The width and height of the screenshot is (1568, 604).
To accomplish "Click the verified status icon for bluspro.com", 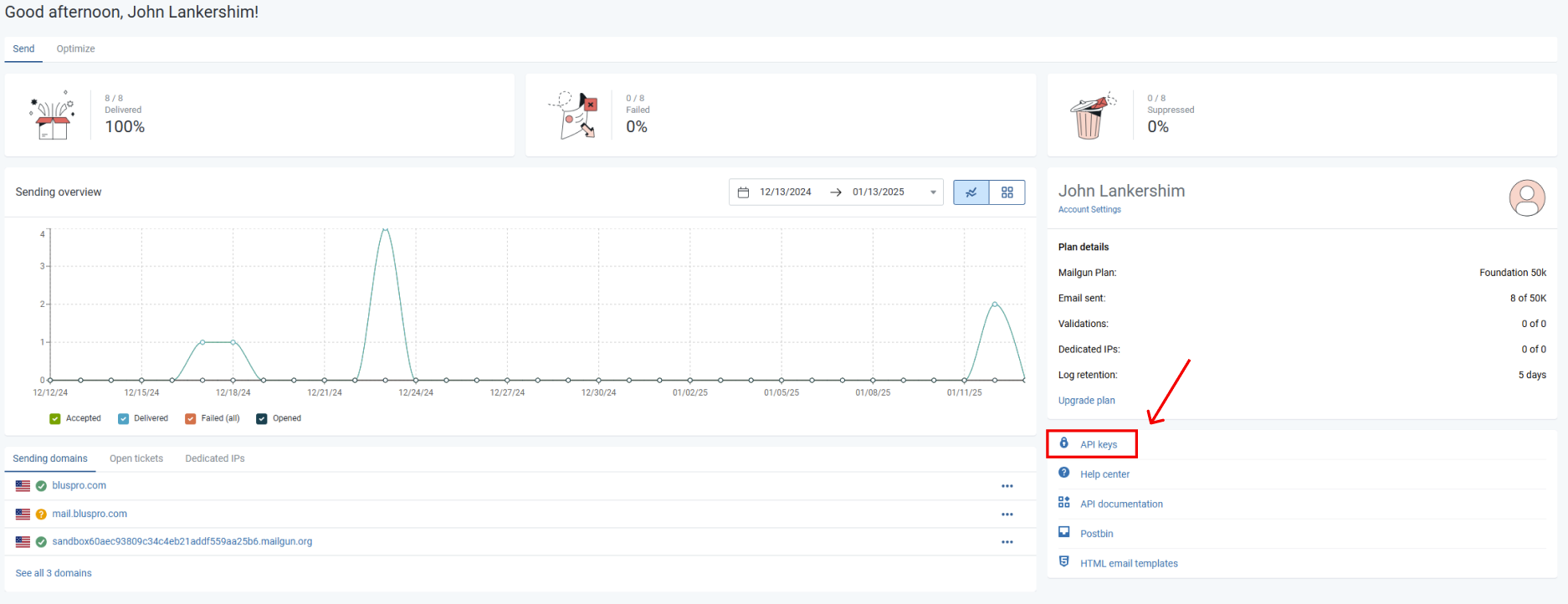I will pos(41,486).
